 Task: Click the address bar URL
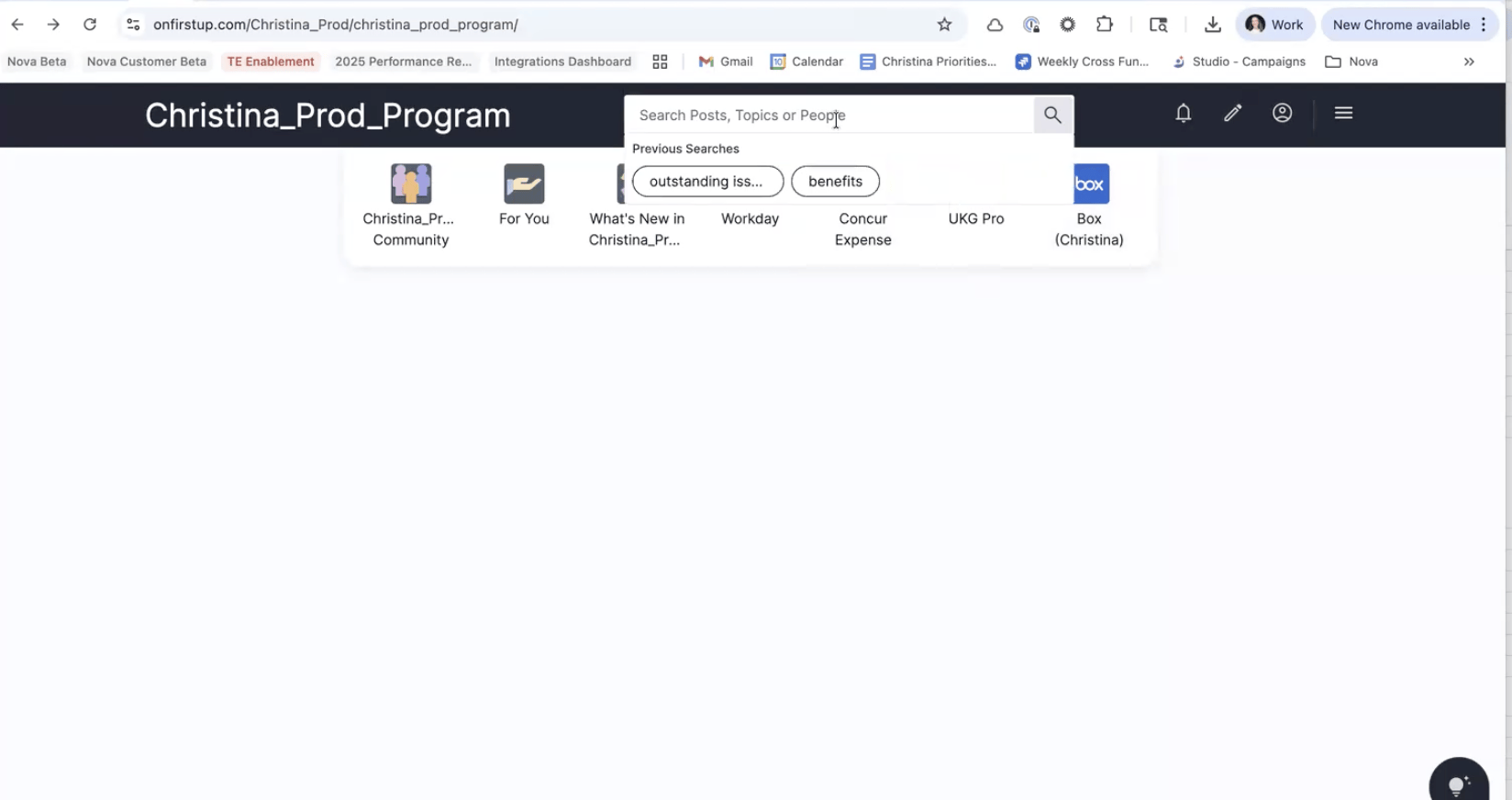[335, 25]
